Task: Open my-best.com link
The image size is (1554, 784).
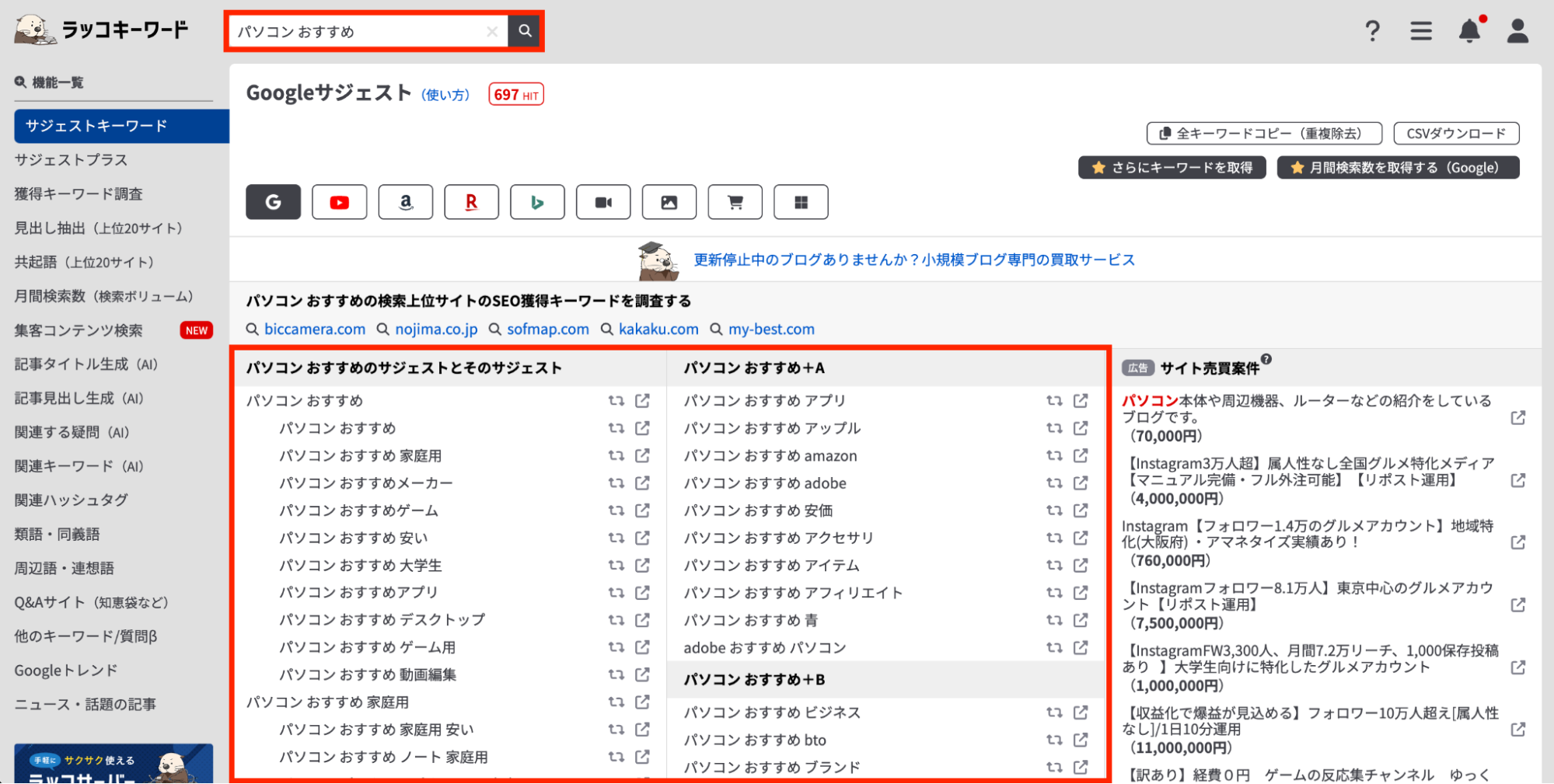Action: (x=771, y=329)
